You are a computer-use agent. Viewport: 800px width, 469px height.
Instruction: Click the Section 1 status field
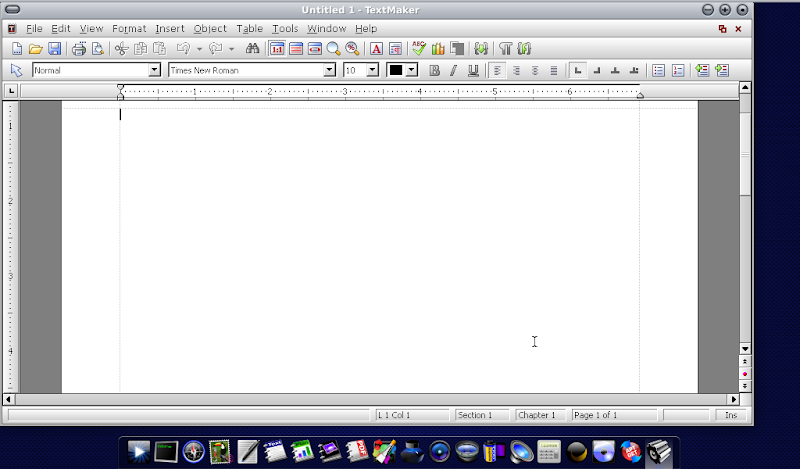coord(482,415)
